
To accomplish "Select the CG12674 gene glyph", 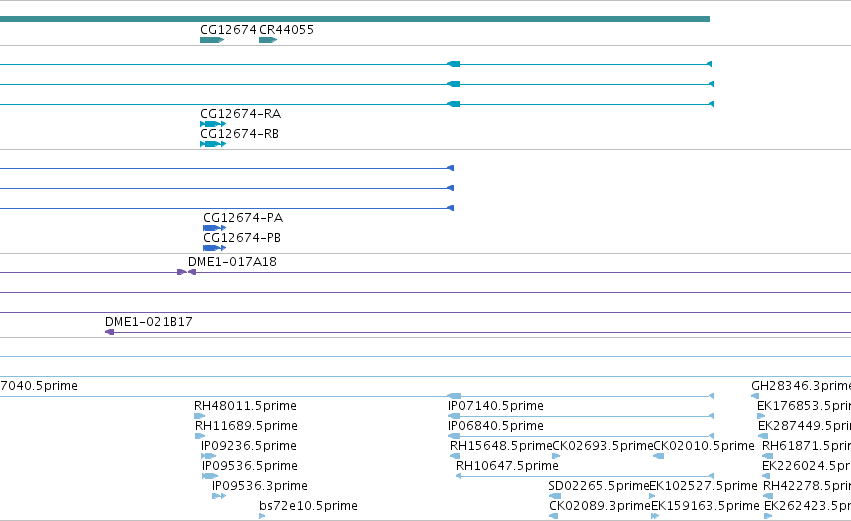I will [x=212, y=40].
